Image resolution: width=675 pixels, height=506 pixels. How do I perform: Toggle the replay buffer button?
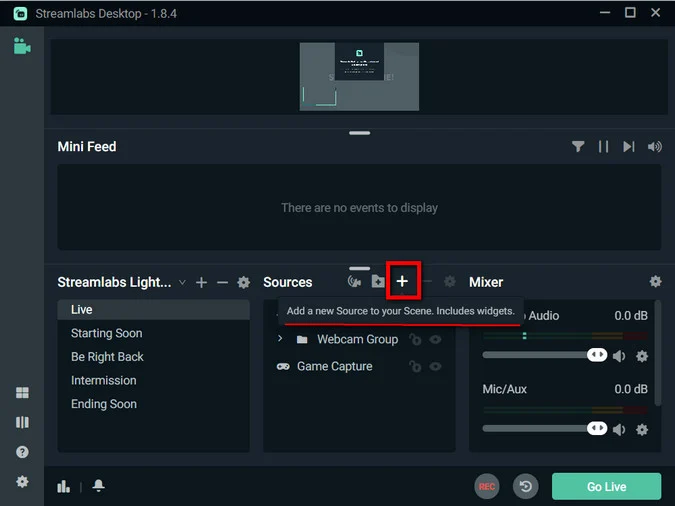click(x=525, y=487)
